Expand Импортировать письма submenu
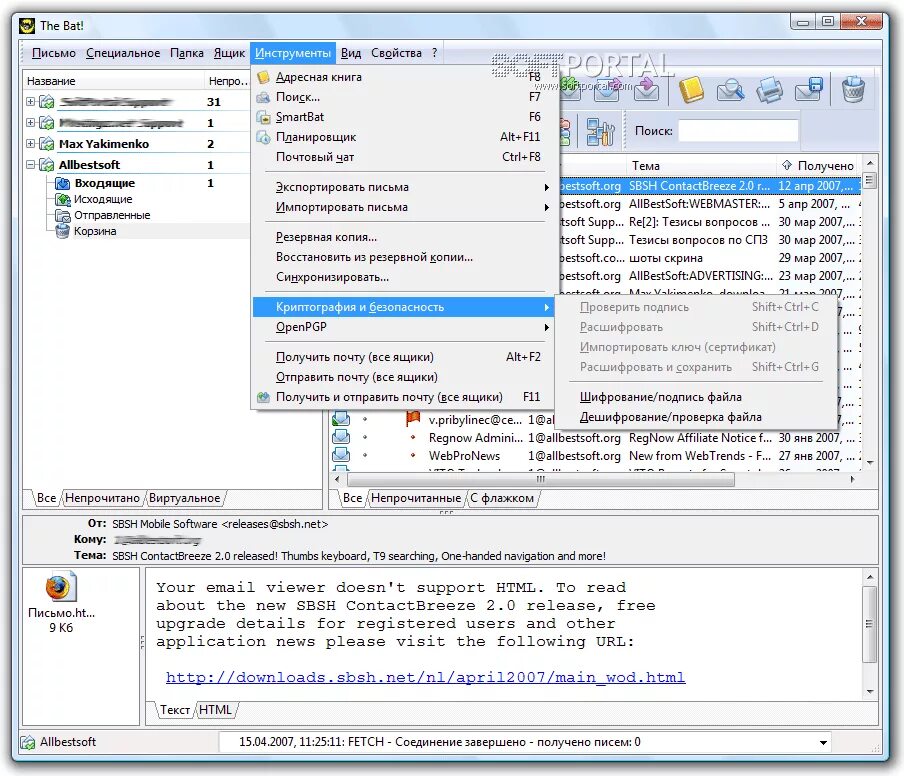Screen dimensions: 904x776 click(x=402, y=207)
